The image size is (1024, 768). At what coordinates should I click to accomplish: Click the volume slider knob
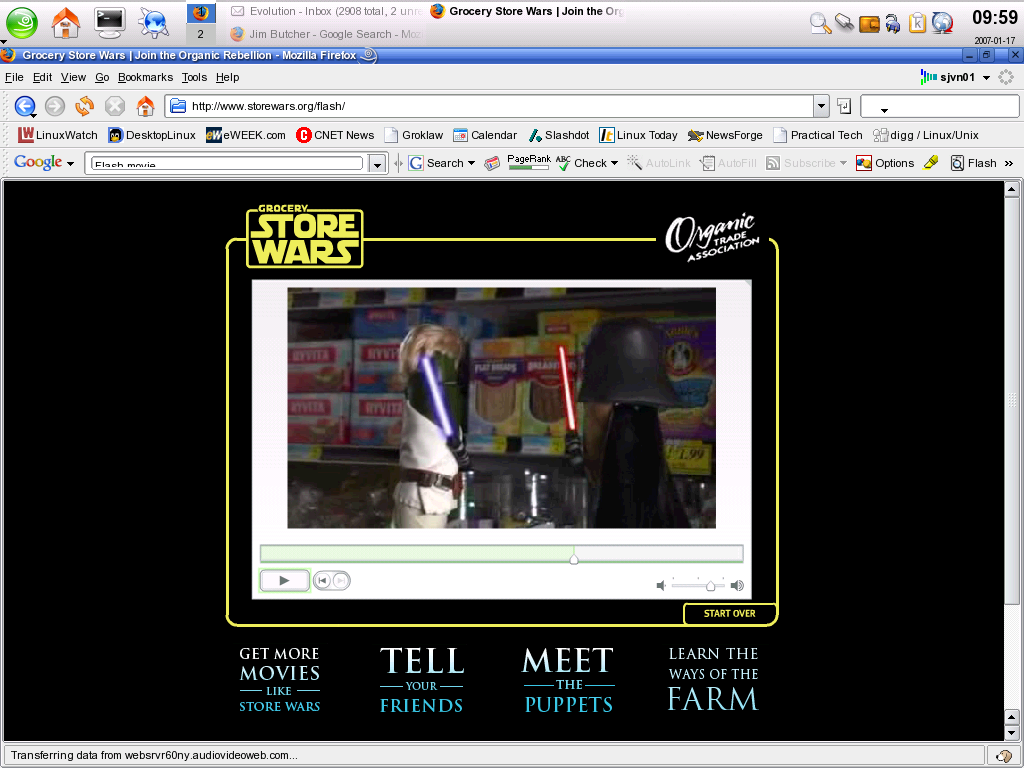tap(710, 586)
